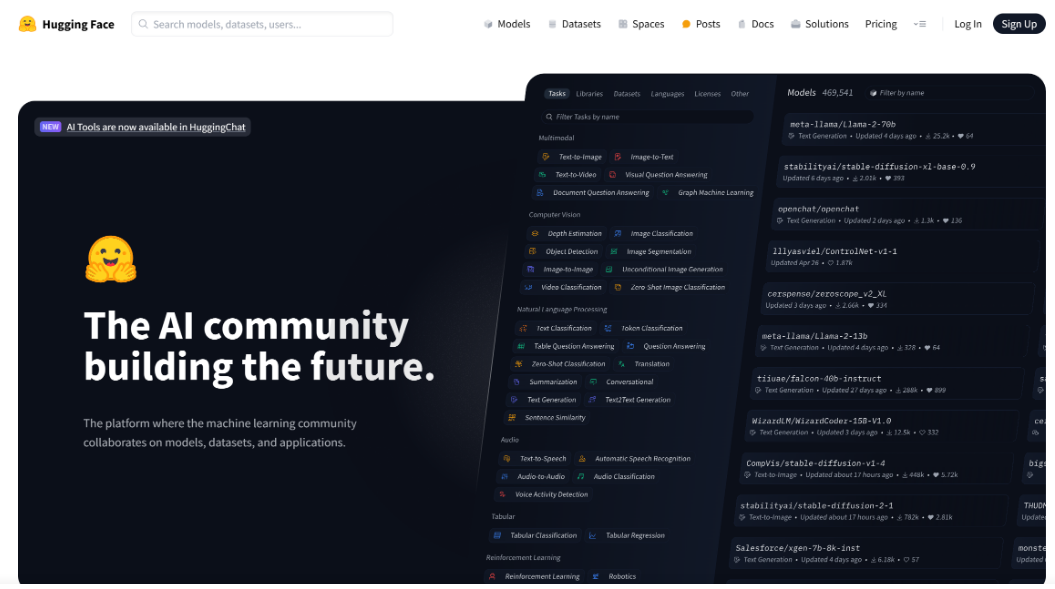Select the WizardLM/WizardCoder-15B-V1.0 card
The image size is (1055, 589).
point(883,426)
